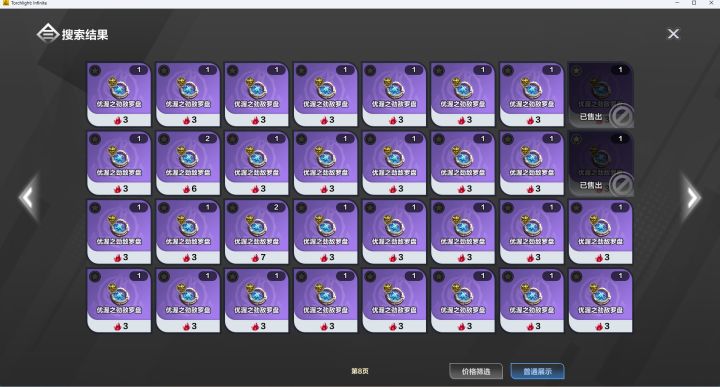Favorite the star on the card priced 6
The height and width of the screenshot is (387, 720).
click(164, 139)
